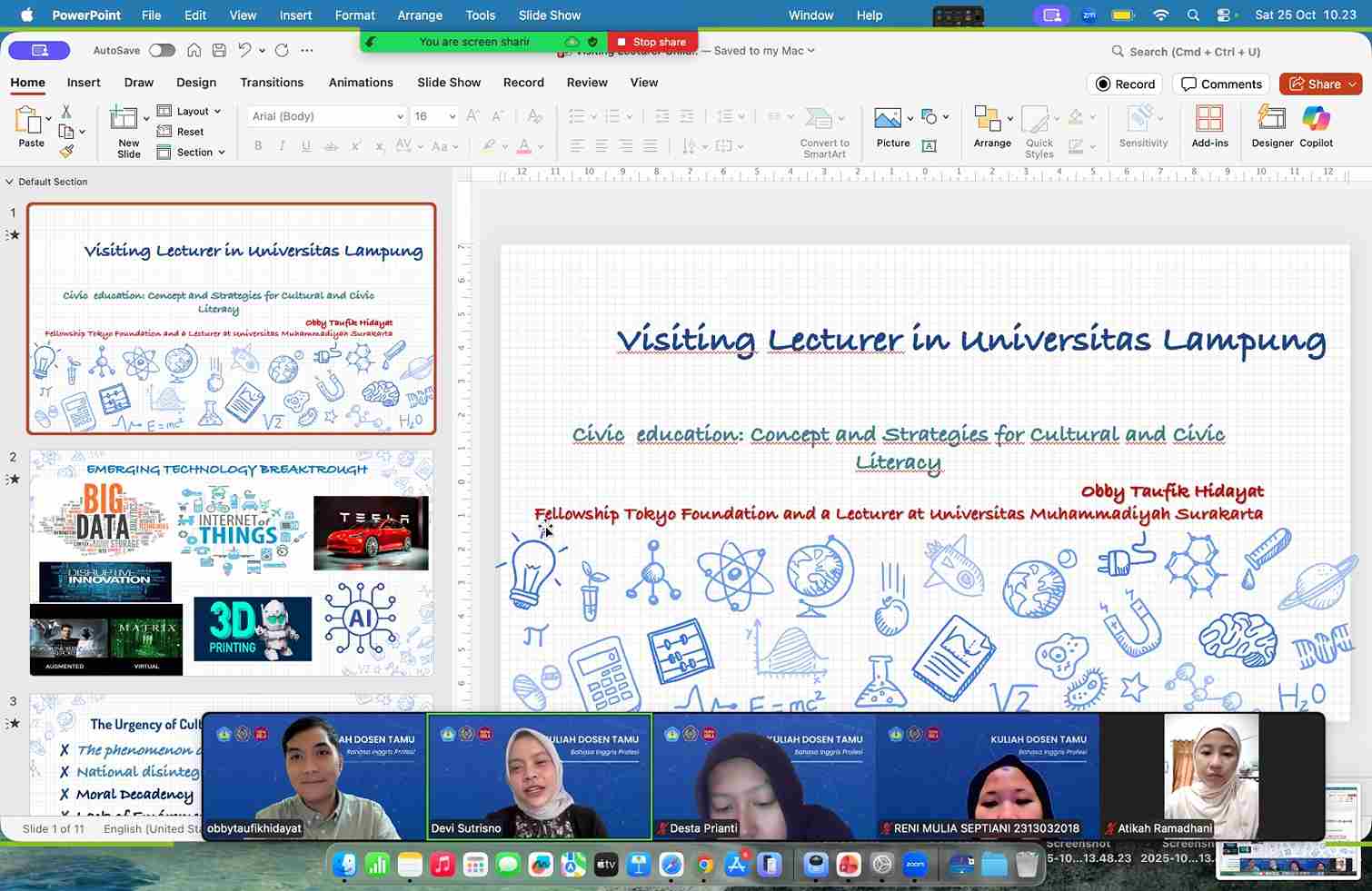Click the Cut scissors icon

[65, 112]
